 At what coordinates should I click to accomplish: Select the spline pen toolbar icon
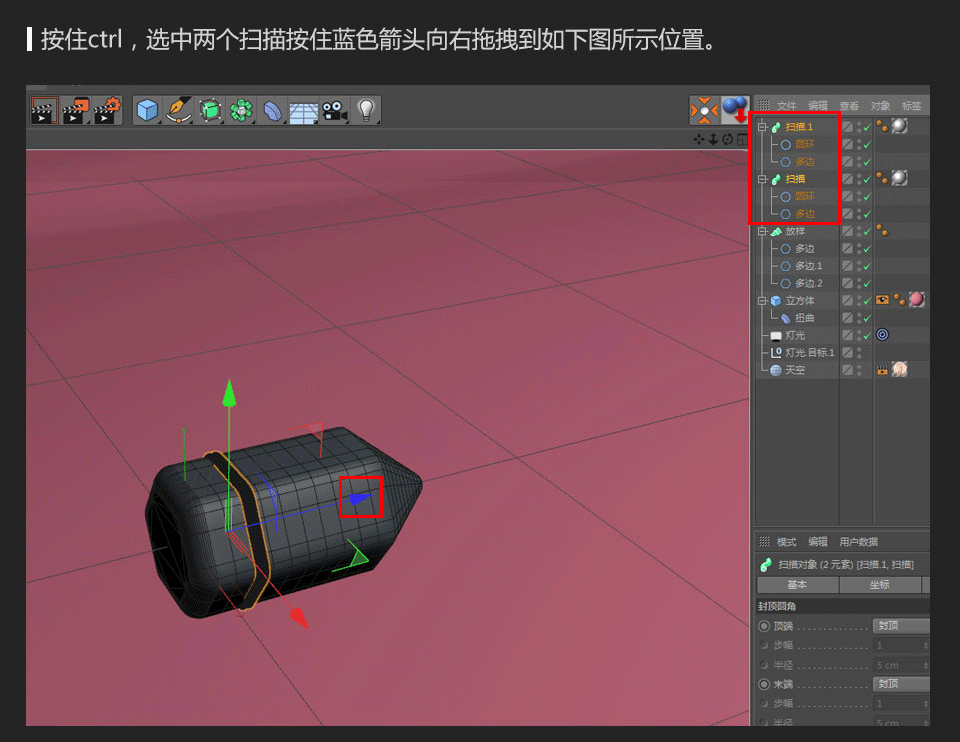point(177,110)
